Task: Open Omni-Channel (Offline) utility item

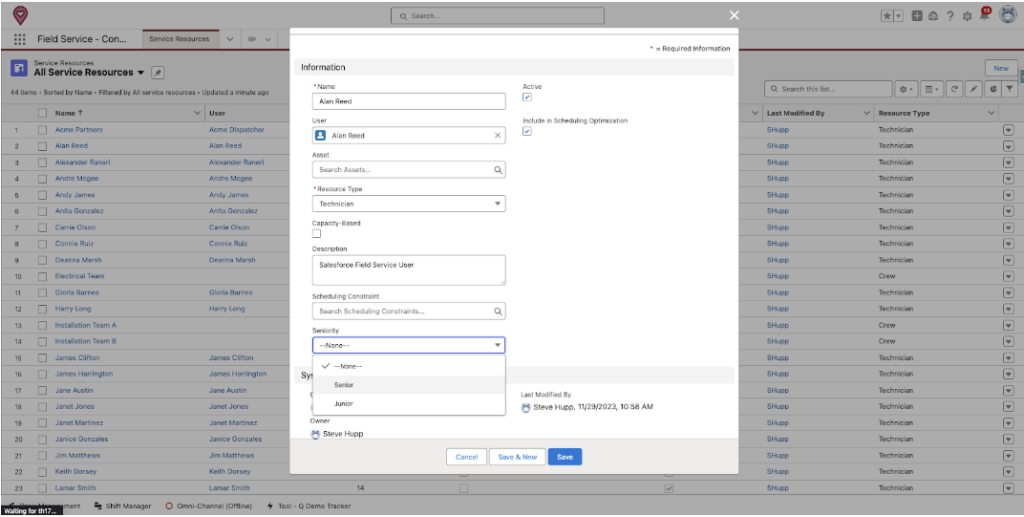Action: pos(211,506)
